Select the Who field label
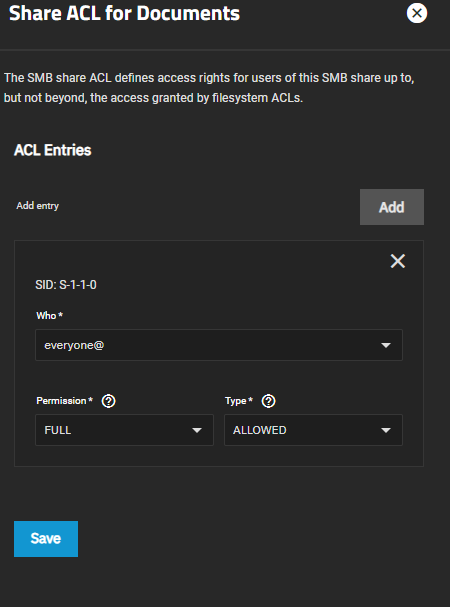Image resolution: width=450 pixels, height=607 pixels. 50,316
